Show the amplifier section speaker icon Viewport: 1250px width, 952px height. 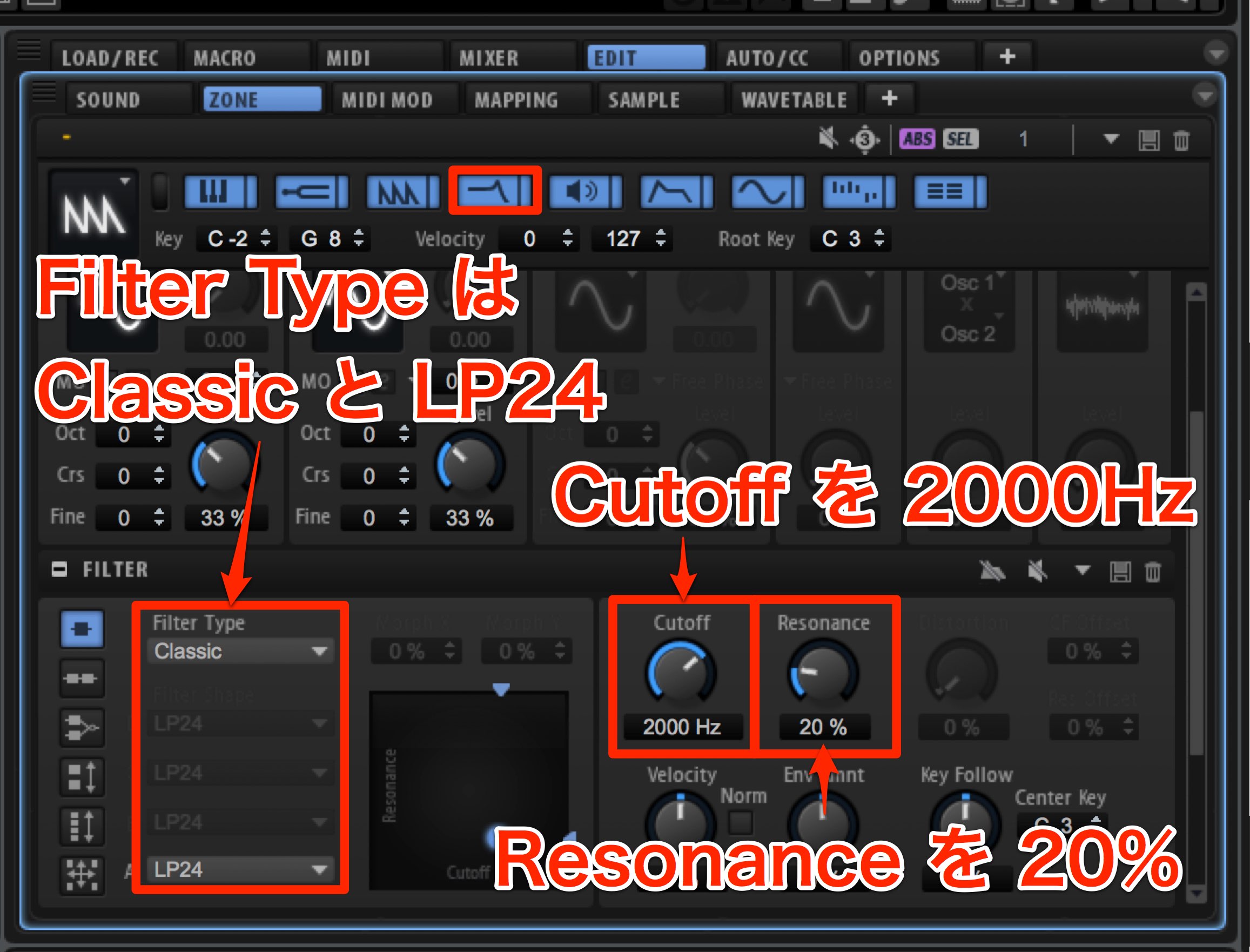(x=586, y=192)
